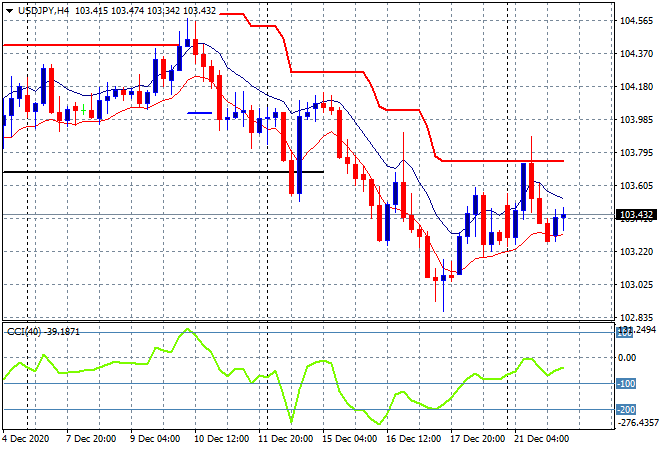
Task: Click the chart dropdown triangle beside USDJPY,H4
Action: pyautogui.click(x=9, y=11)
